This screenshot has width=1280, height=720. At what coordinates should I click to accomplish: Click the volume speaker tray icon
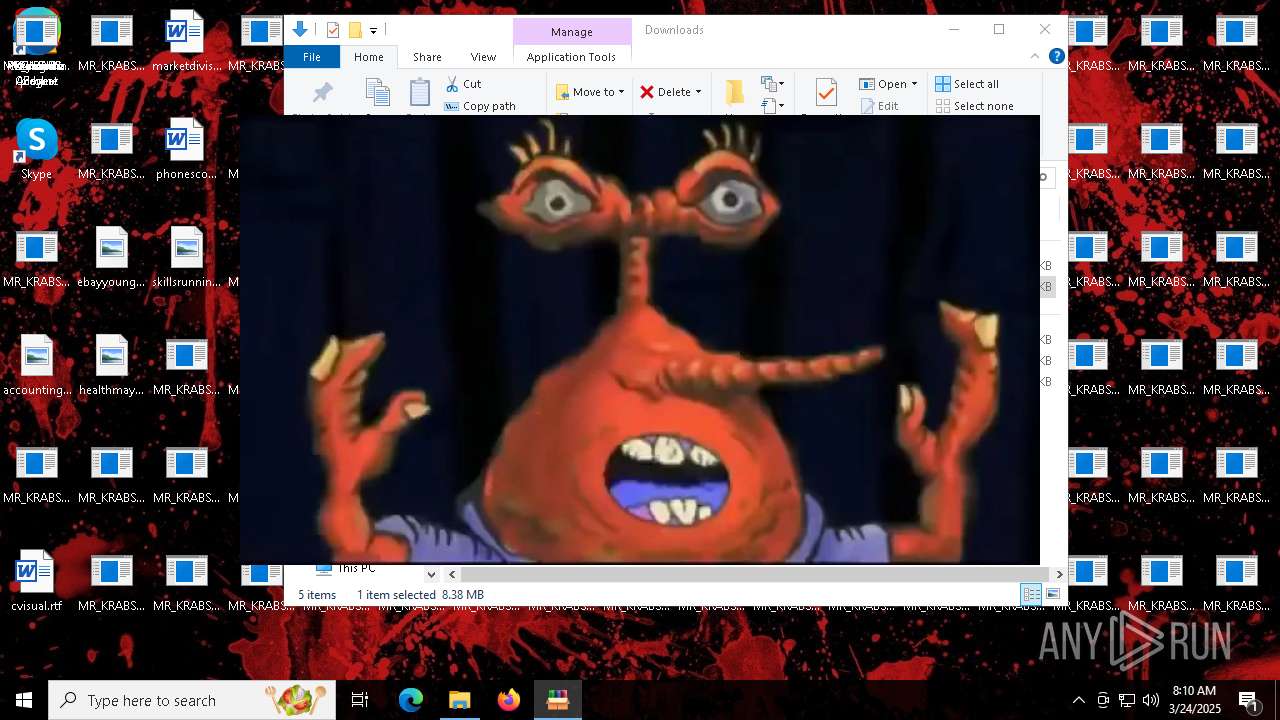coord(1151,700)
